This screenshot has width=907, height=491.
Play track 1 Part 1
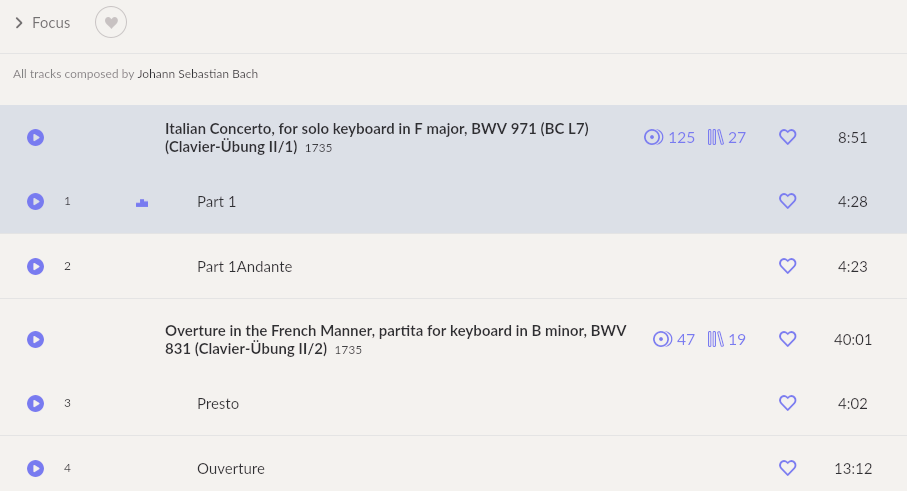click(35, 201)
